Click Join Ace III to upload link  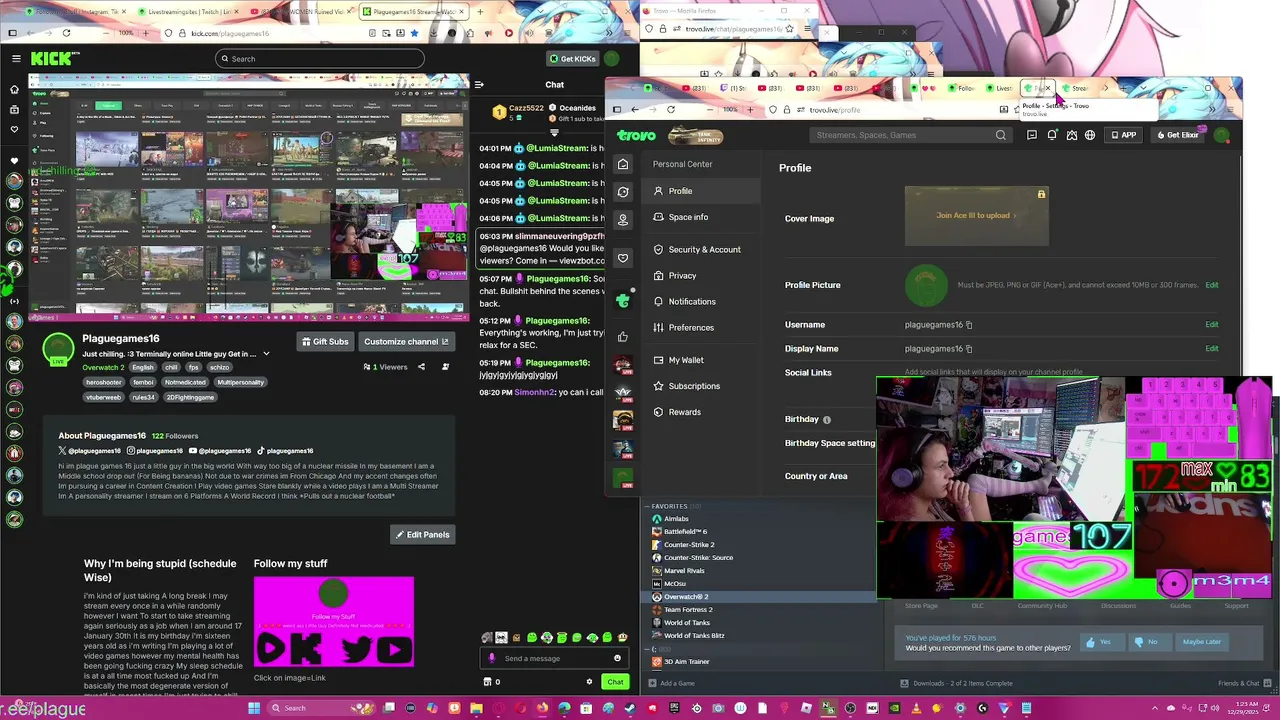pos(975,215)
